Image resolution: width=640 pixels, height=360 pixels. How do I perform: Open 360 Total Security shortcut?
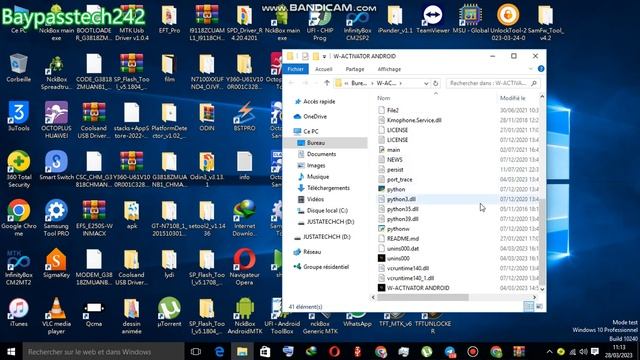pos(19,169)
